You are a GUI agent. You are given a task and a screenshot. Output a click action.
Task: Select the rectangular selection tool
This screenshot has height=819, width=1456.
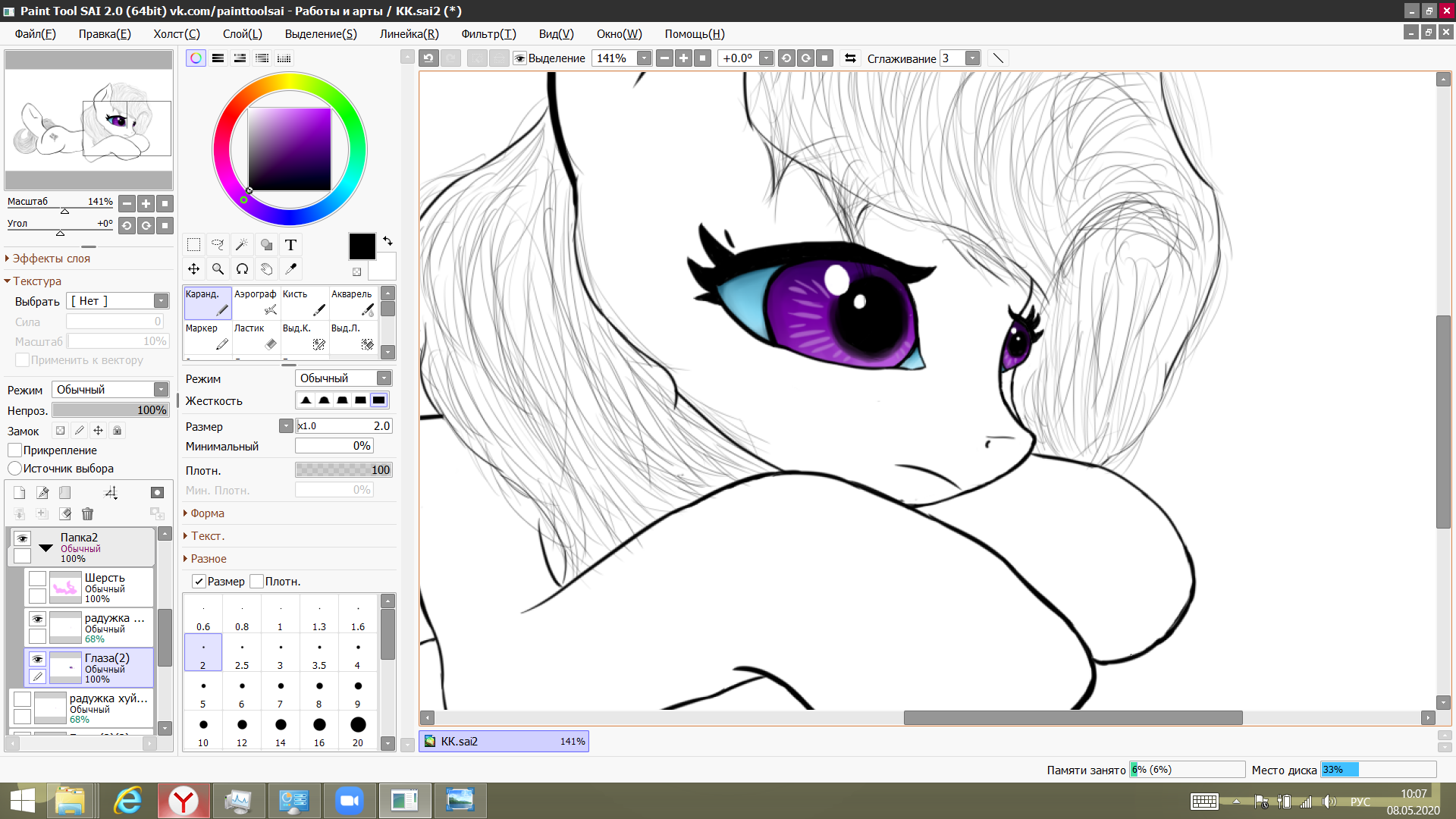click(194, 245)
